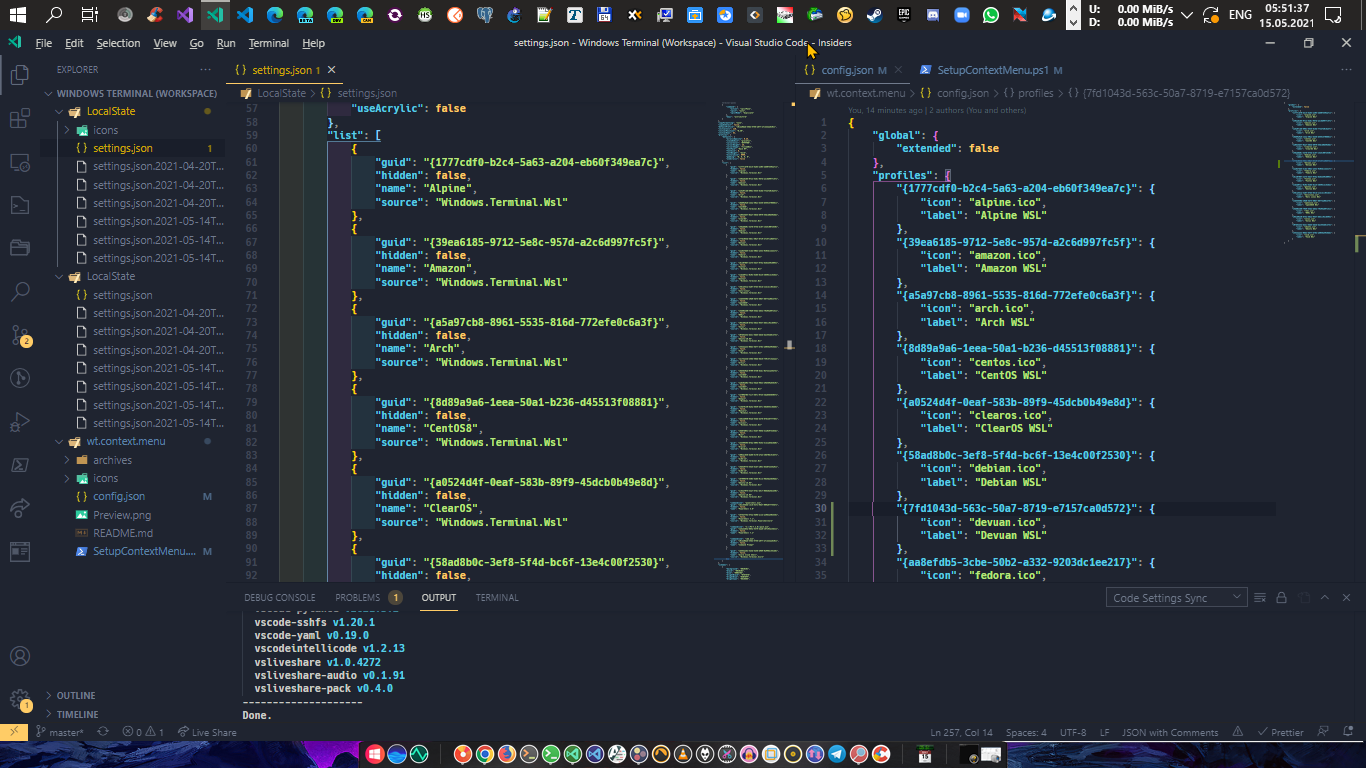Viewport: 1366px width, 768px height.
Task: Click feedback icon in status bar
Action: pos(1323,732)
